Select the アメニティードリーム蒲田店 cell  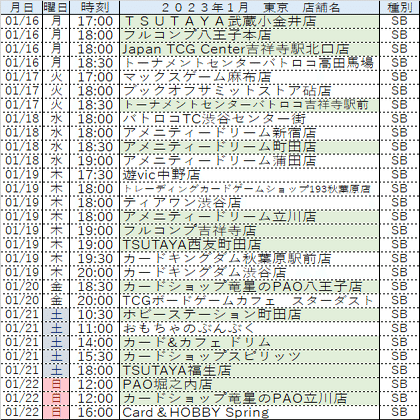pos(249,161)
